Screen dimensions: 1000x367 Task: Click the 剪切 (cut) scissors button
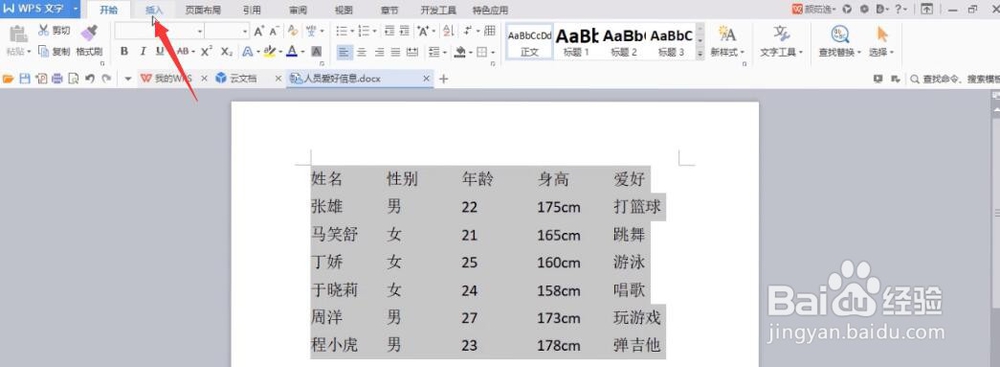click(x=54, y=31)
